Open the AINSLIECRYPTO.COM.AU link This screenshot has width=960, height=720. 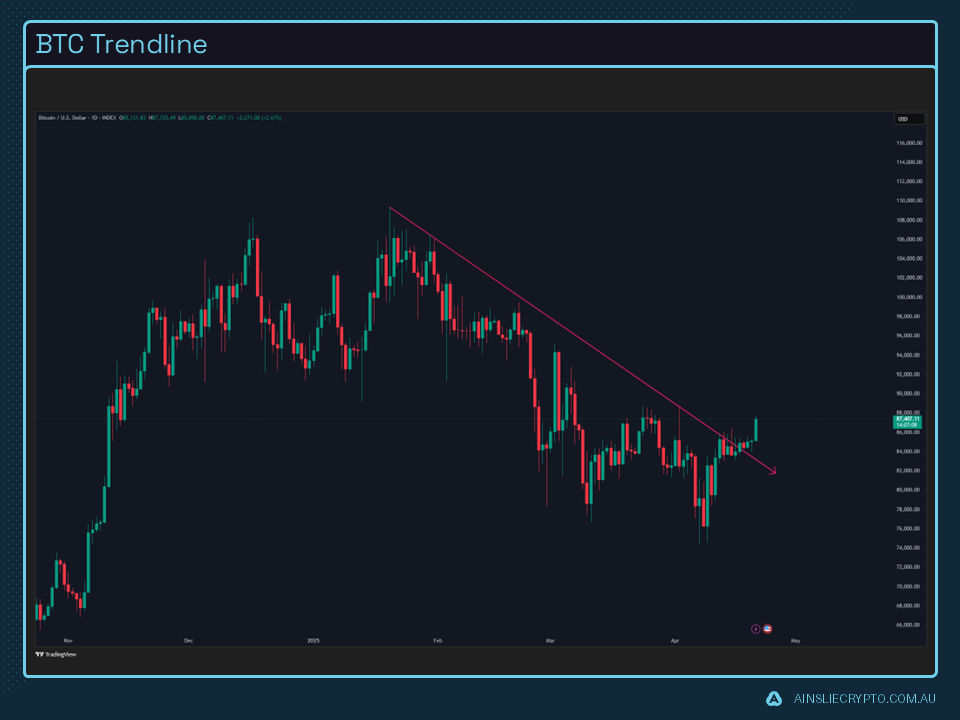tap(864, 699)
